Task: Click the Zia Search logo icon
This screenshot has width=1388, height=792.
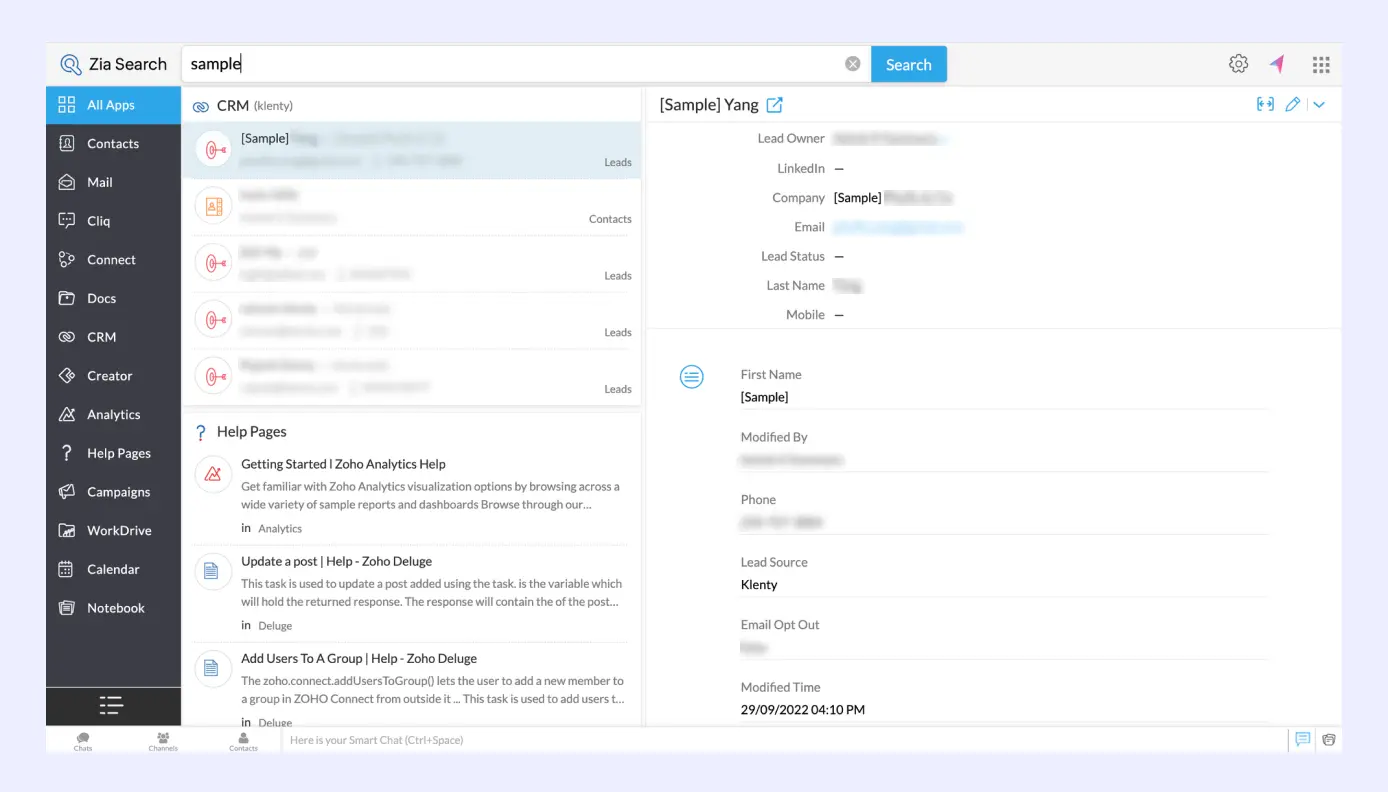Action: coord(70,65)
